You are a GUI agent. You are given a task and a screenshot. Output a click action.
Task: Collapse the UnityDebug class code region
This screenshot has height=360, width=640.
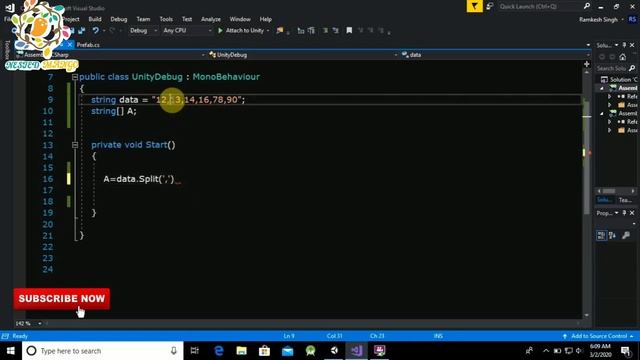point(75,77)
